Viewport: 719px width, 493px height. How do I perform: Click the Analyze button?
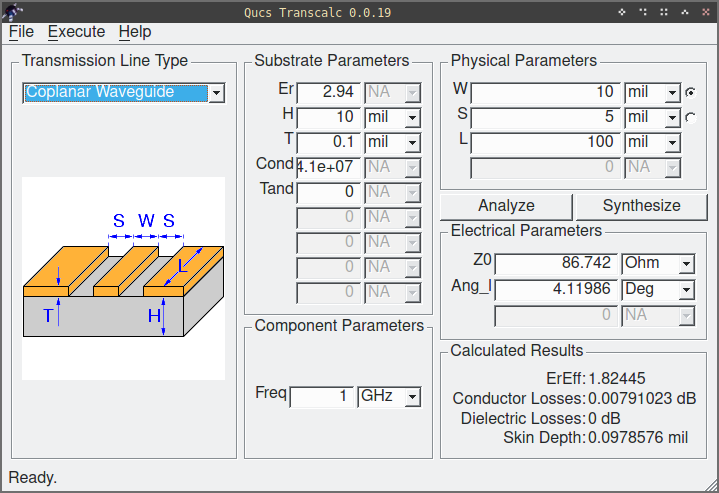[506, 206]
